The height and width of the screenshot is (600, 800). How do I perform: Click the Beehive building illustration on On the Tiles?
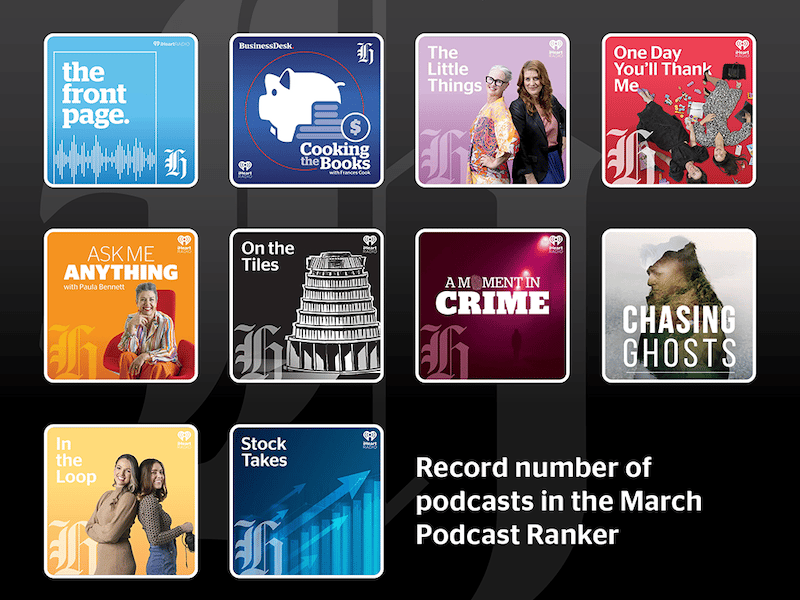click(335, 314)
